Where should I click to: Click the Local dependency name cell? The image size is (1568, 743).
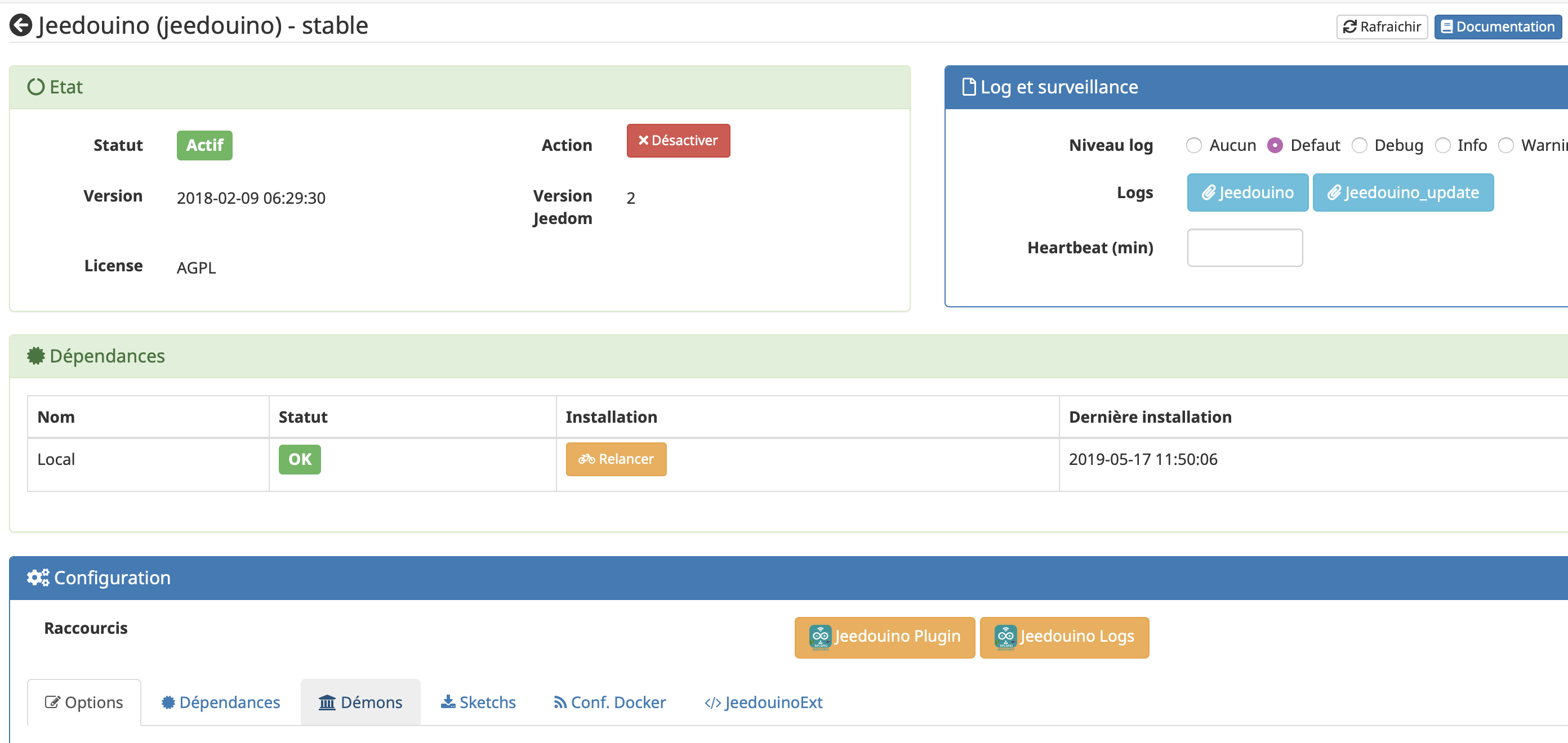[148, 464]
